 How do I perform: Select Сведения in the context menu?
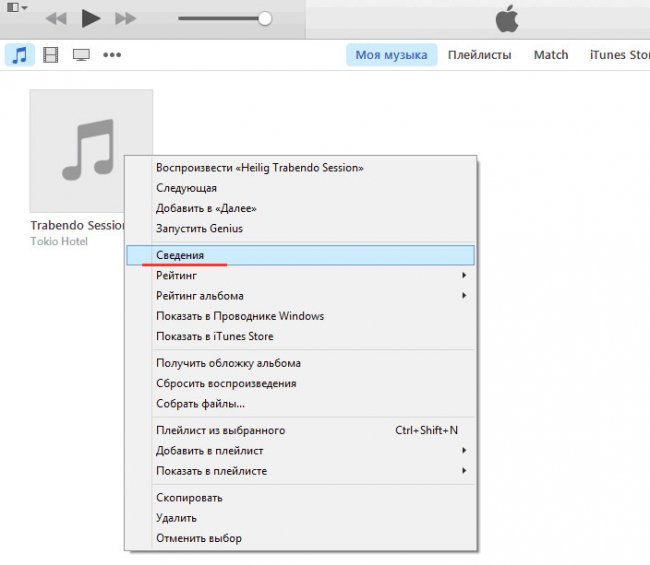[180, 255]
